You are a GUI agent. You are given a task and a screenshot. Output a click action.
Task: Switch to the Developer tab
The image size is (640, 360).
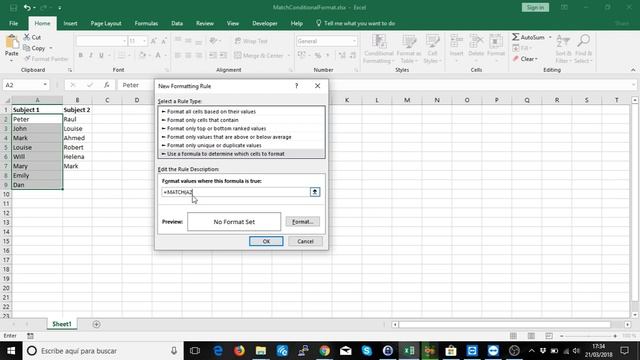point(264,23)
